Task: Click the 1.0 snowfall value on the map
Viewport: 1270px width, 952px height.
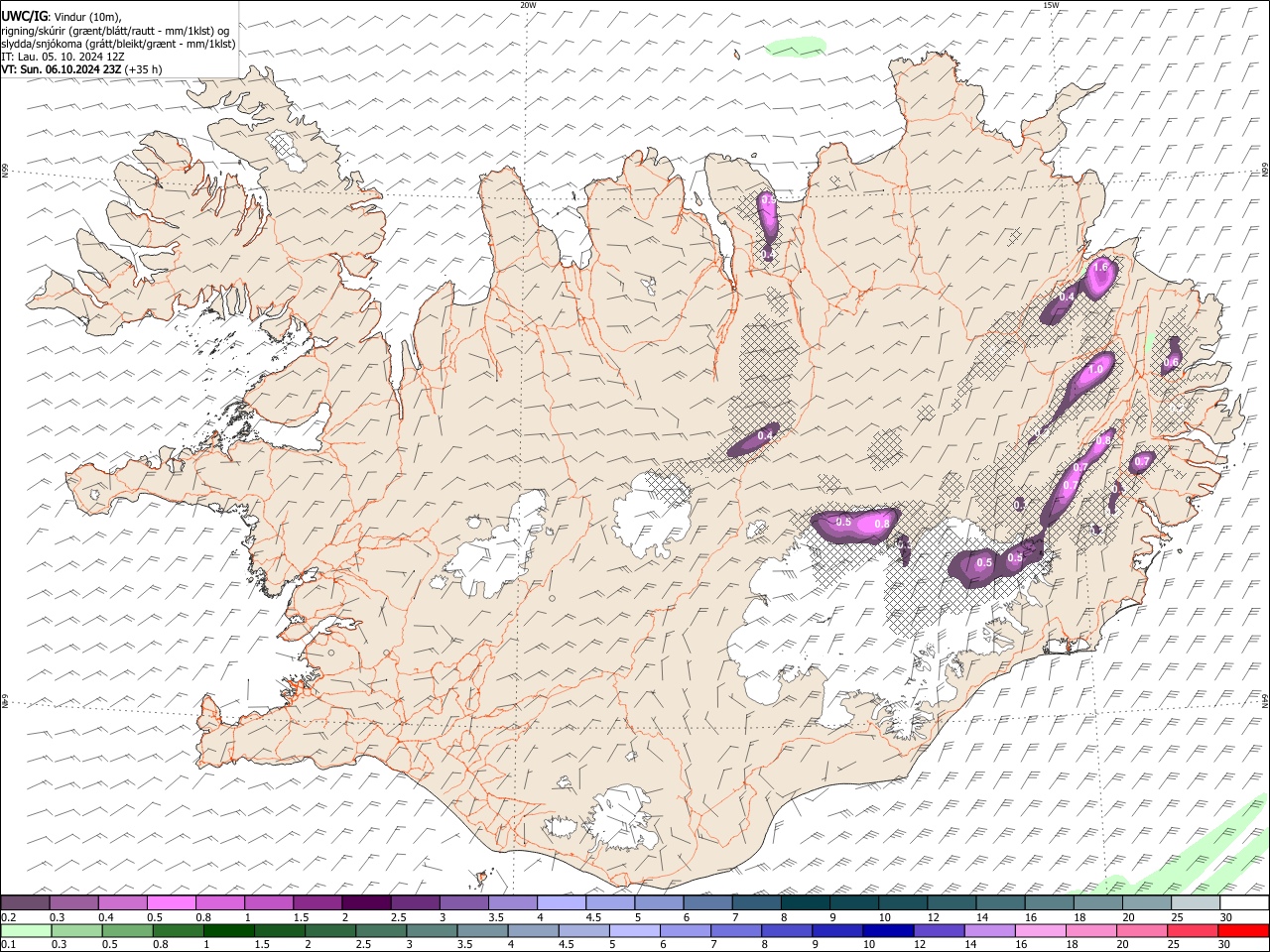Action: [x=1095, y=369]
